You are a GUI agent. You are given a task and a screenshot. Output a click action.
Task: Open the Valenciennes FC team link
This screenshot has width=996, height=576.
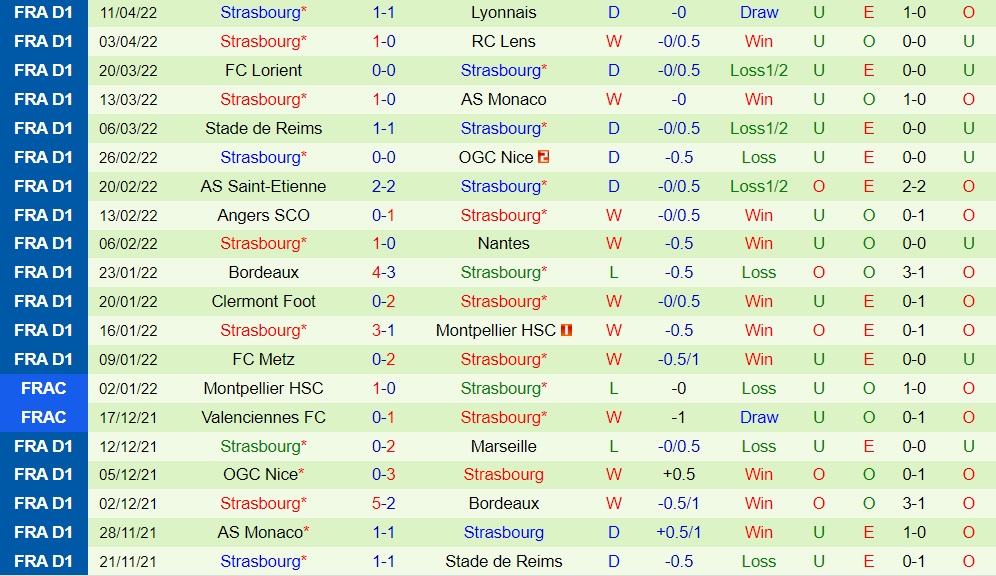click(263, 418)
